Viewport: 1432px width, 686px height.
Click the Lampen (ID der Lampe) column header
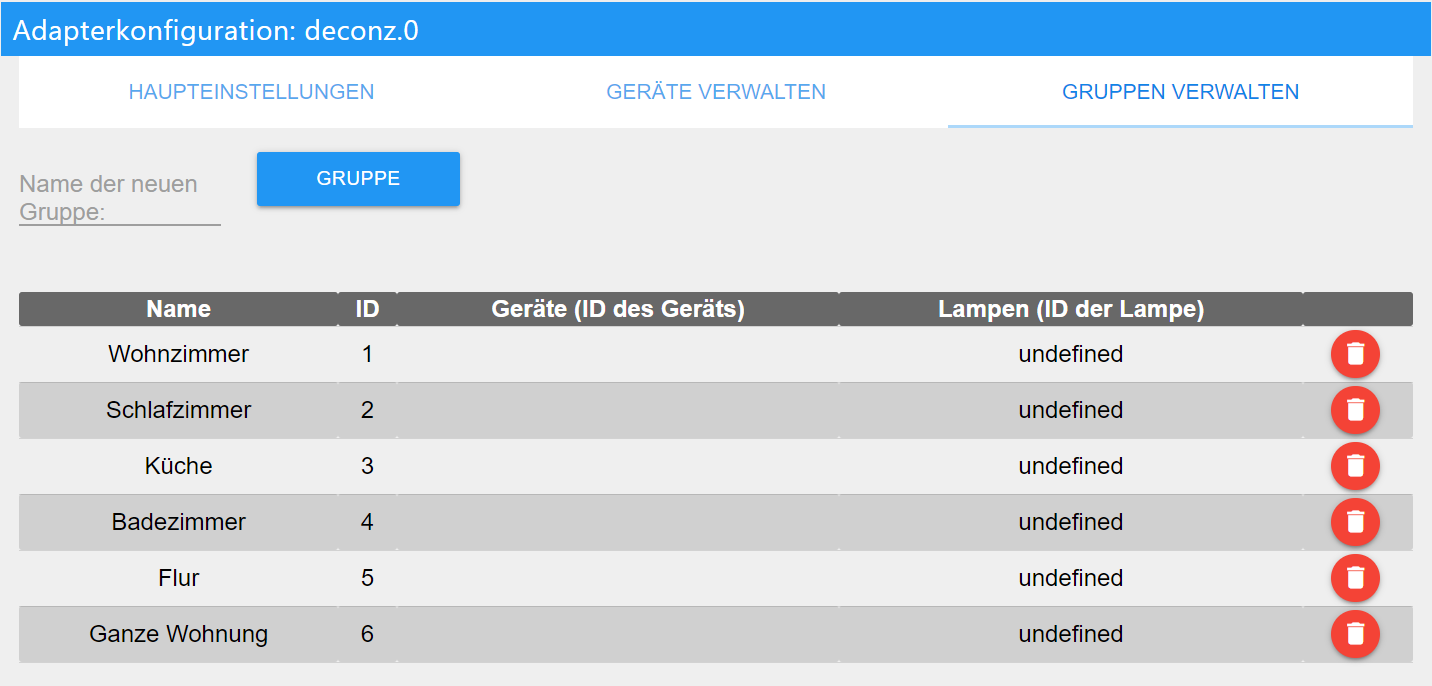[1069, 309]
